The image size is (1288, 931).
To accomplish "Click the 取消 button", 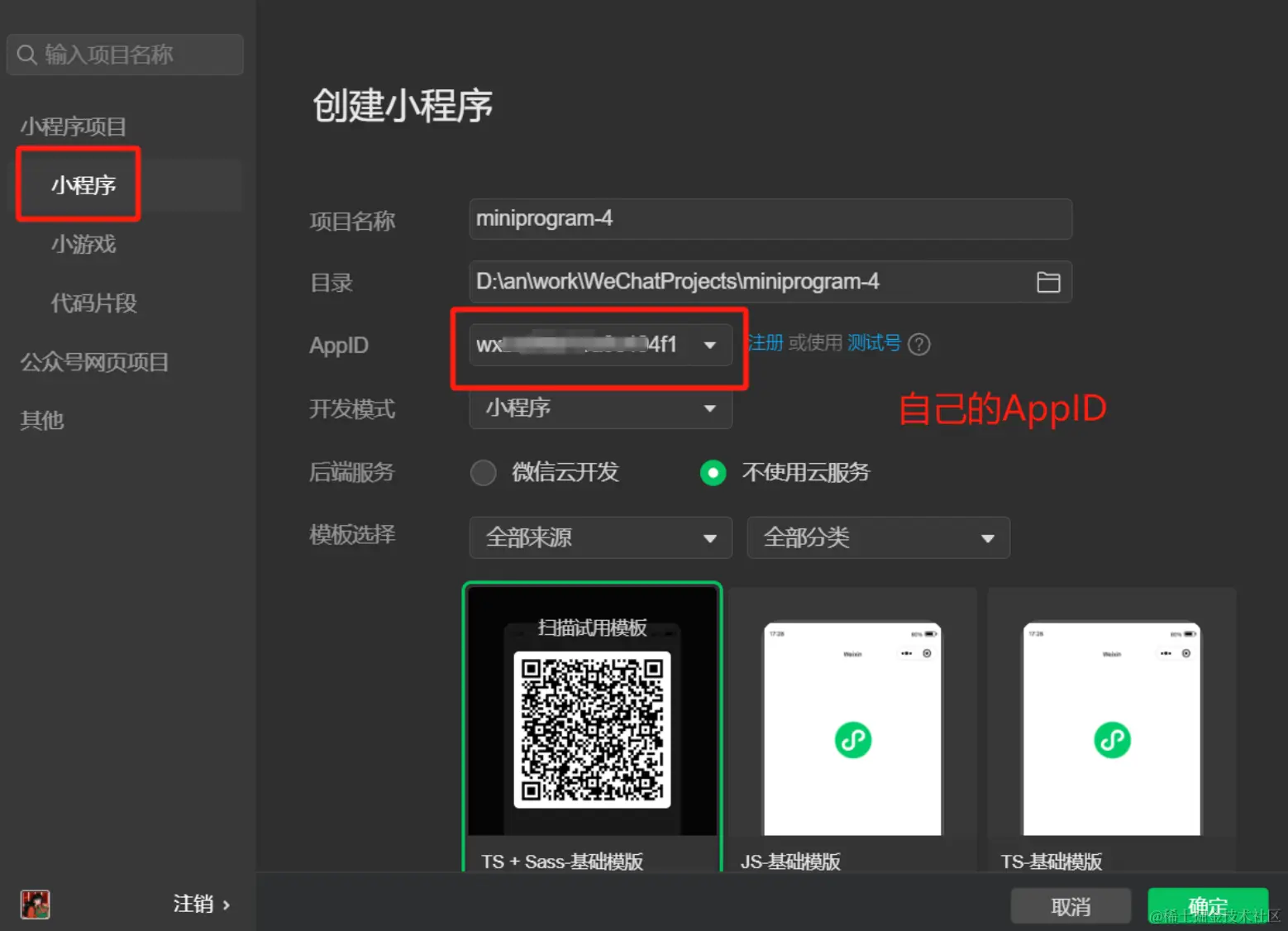I will pyautogui.click(x=1071, y=907).
